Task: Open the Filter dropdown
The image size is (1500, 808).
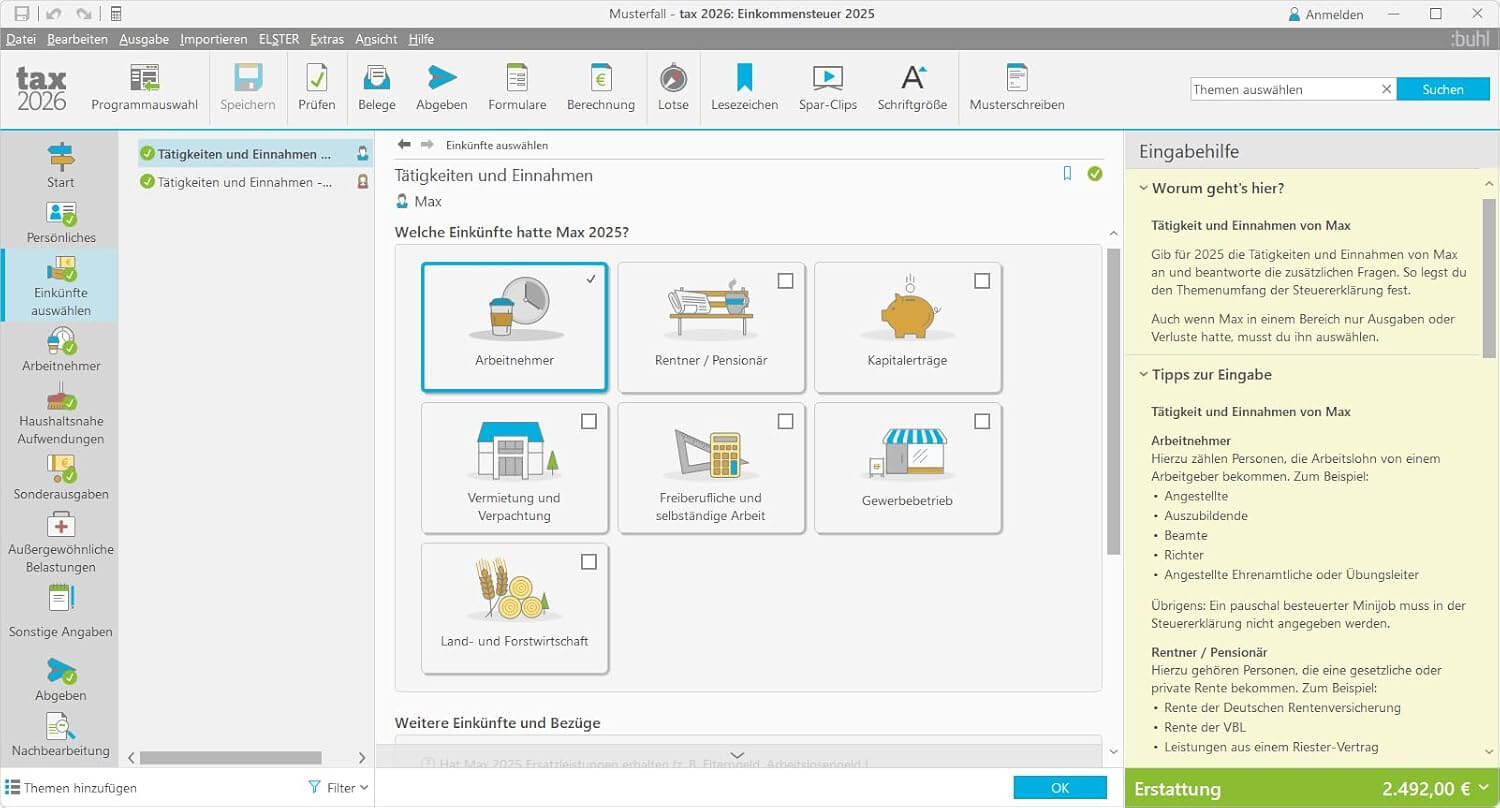Action: (339, 788)
